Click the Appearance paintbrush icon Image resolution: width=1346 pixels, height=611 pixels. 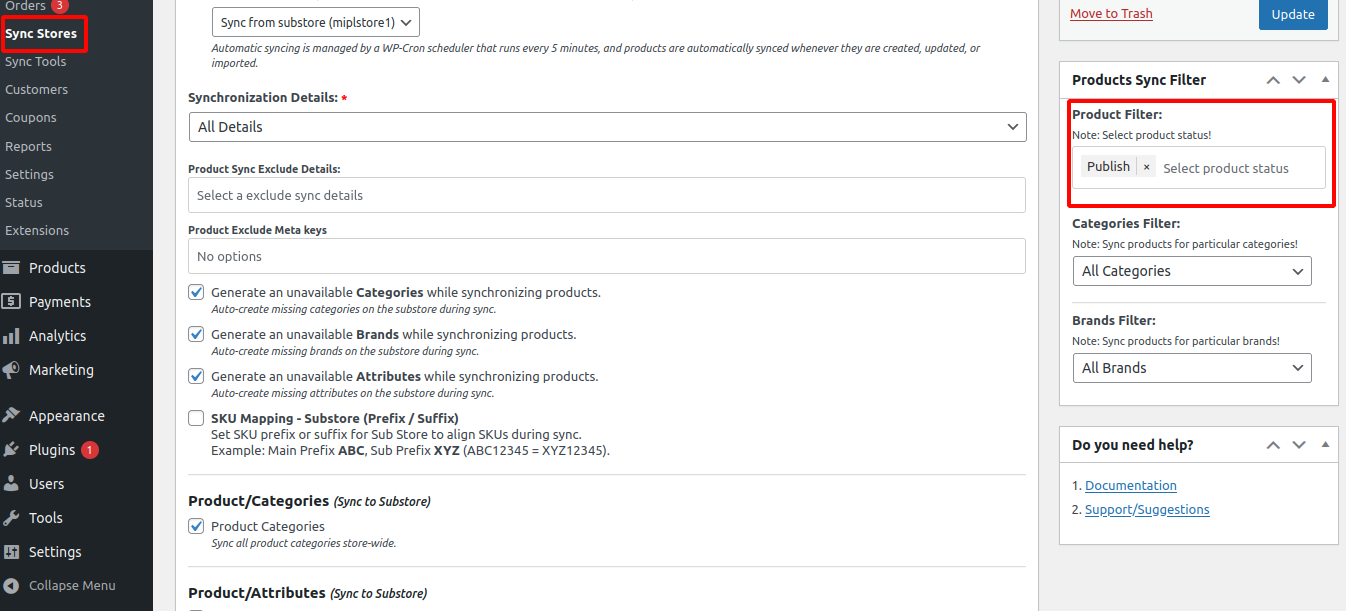coord(12,416)
